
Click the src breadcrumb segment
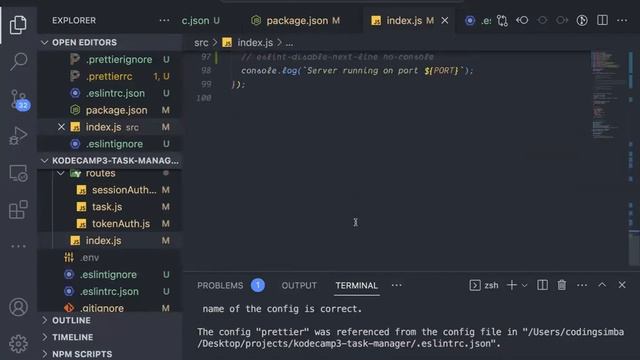(x=201, y=42)
